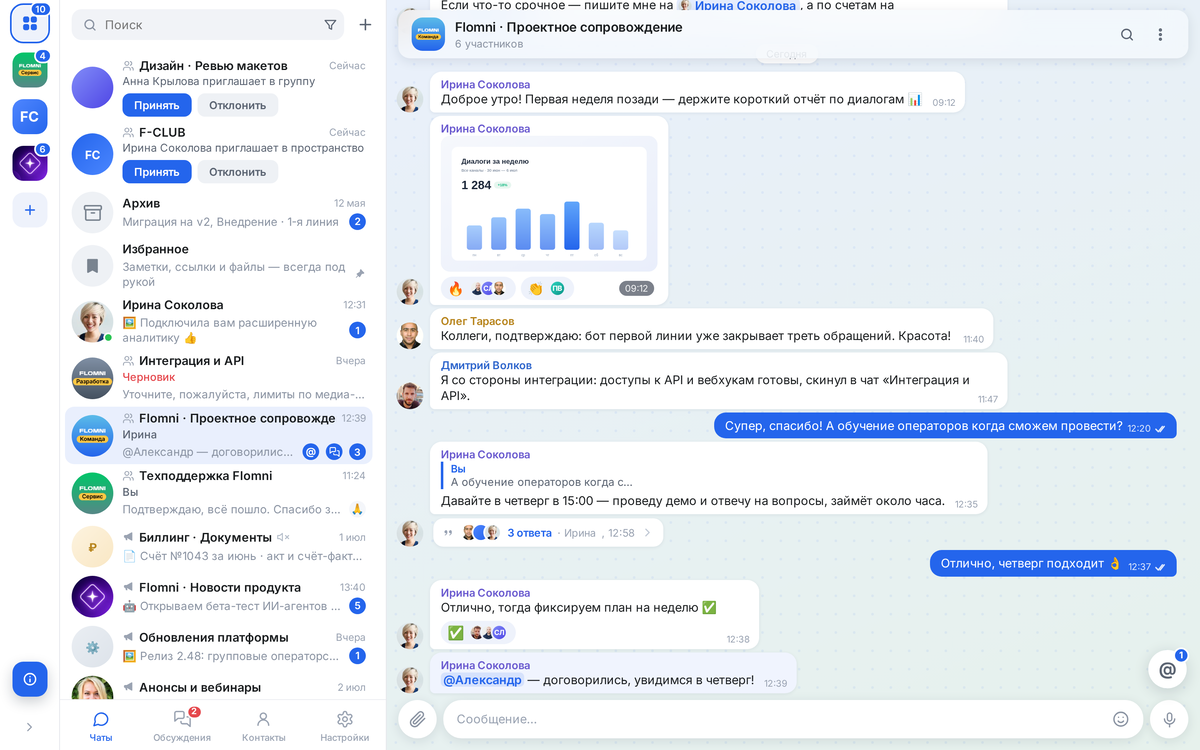
Task: Open the Архив folder
Action: [x=219, y=212]
